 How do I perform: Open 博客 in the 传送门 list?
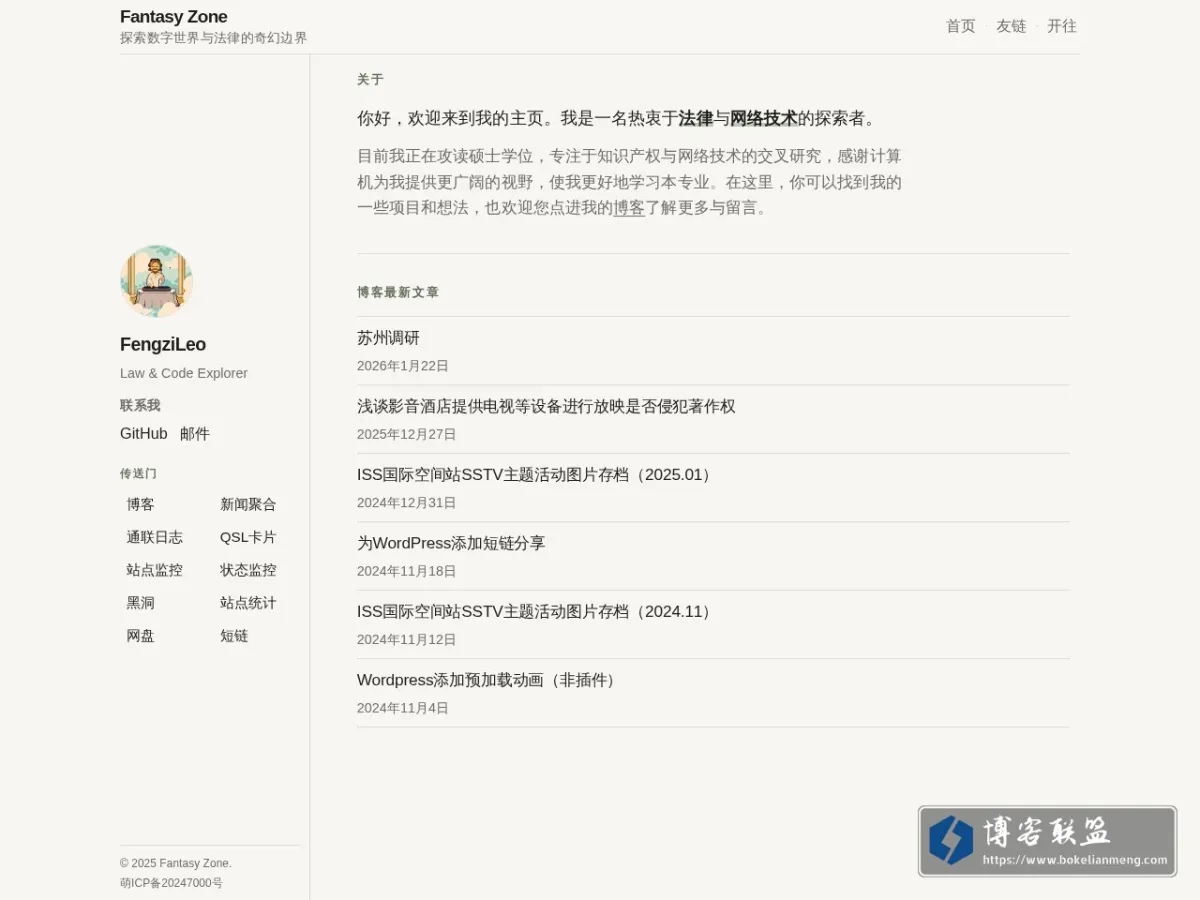[x=140, y=504]
